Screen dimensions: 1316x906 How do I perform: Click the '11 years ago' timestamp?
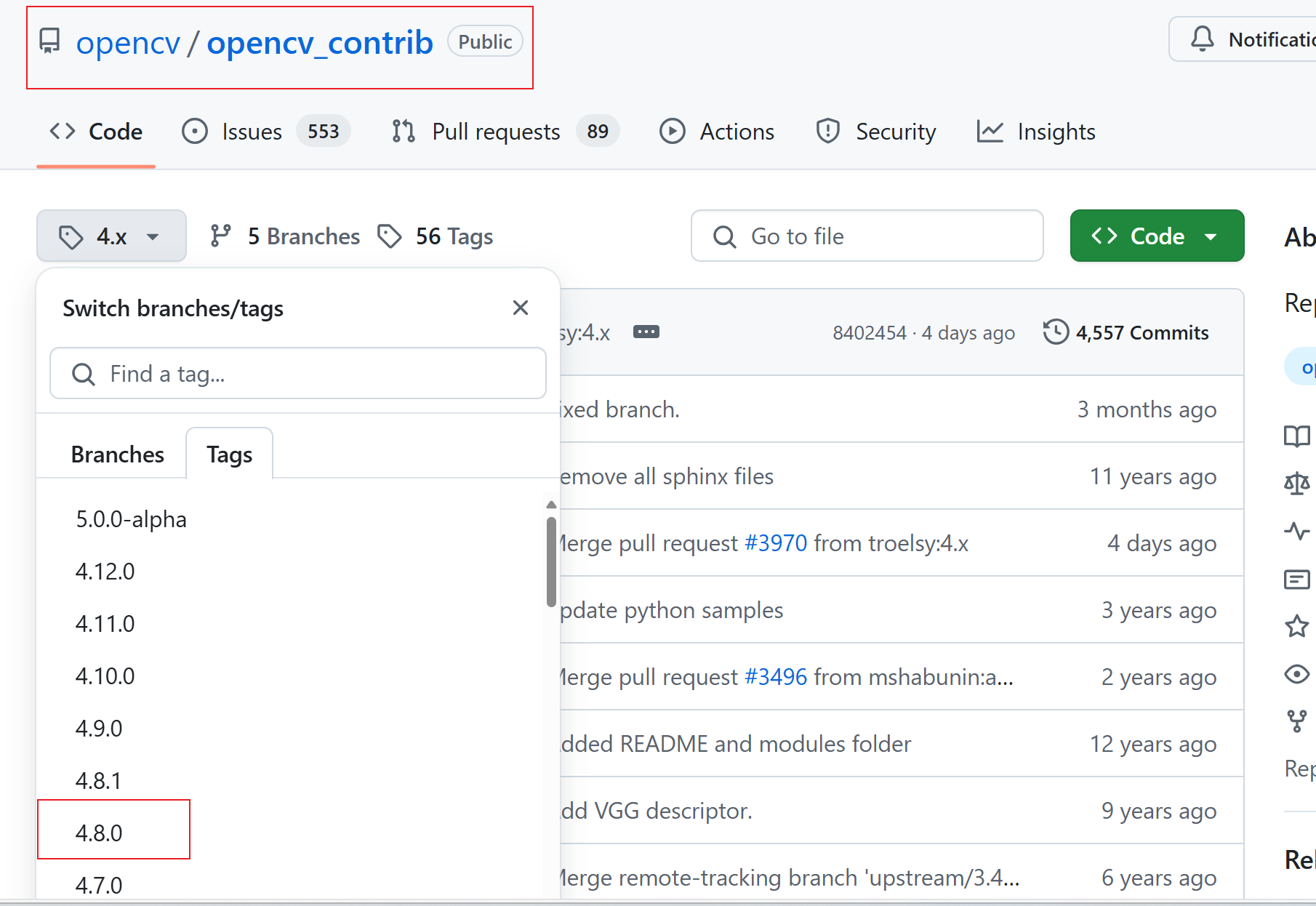(1153, 476)
